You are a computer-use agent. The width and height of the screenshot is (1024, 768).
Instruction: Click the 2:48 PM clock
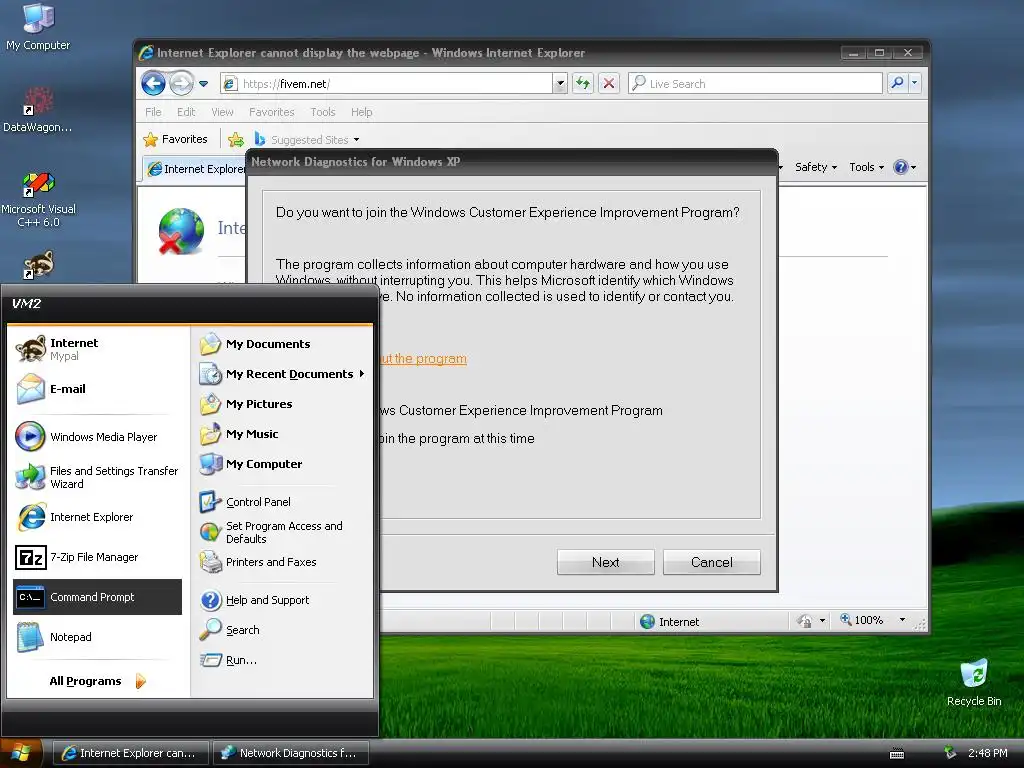(987, 753)
